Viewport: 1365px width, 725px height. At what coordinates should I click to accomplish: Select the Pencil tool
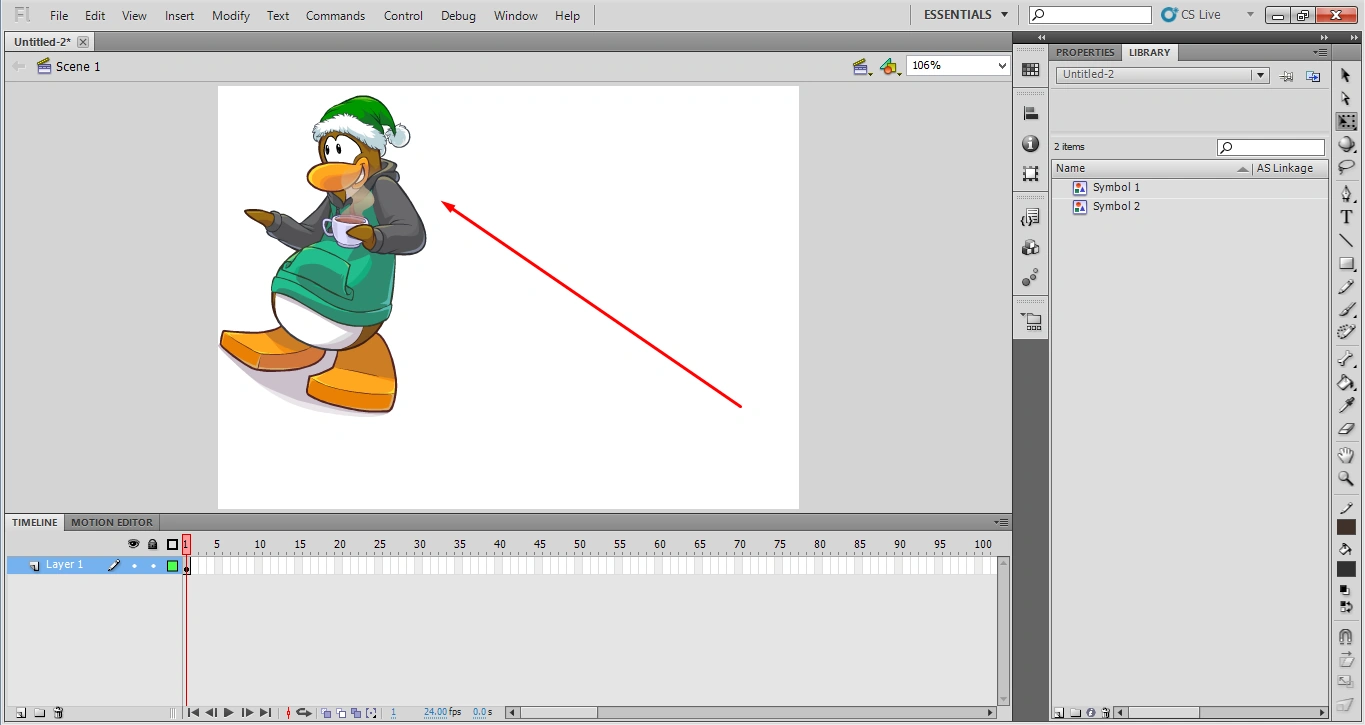[1346, 287]
